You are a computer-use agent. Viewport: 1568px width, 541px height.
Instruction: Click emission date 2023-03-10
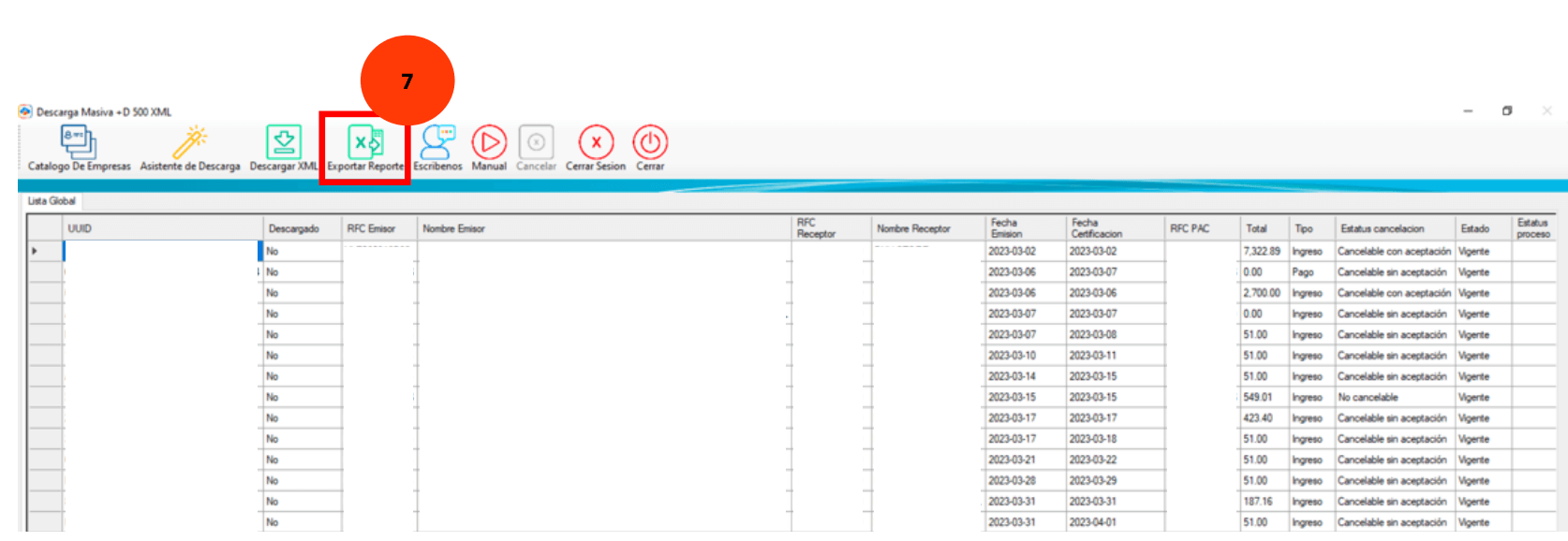(1026, 356)
